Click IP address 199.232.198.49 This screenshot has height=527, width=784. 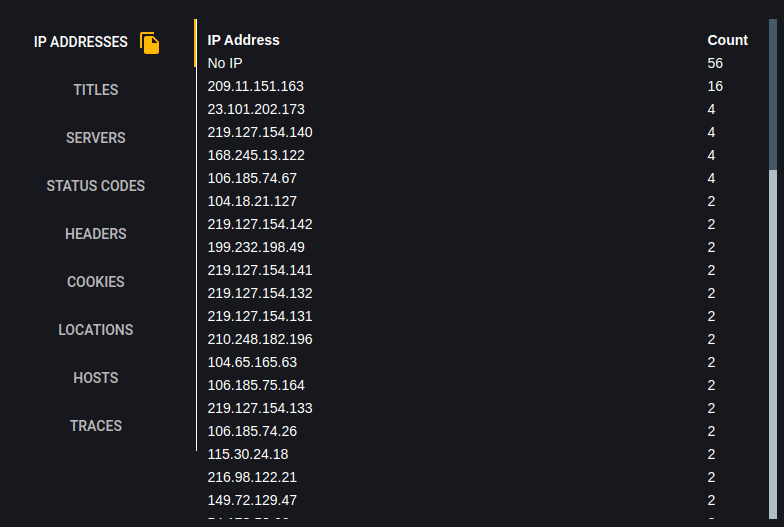click(x=256, y=247)
